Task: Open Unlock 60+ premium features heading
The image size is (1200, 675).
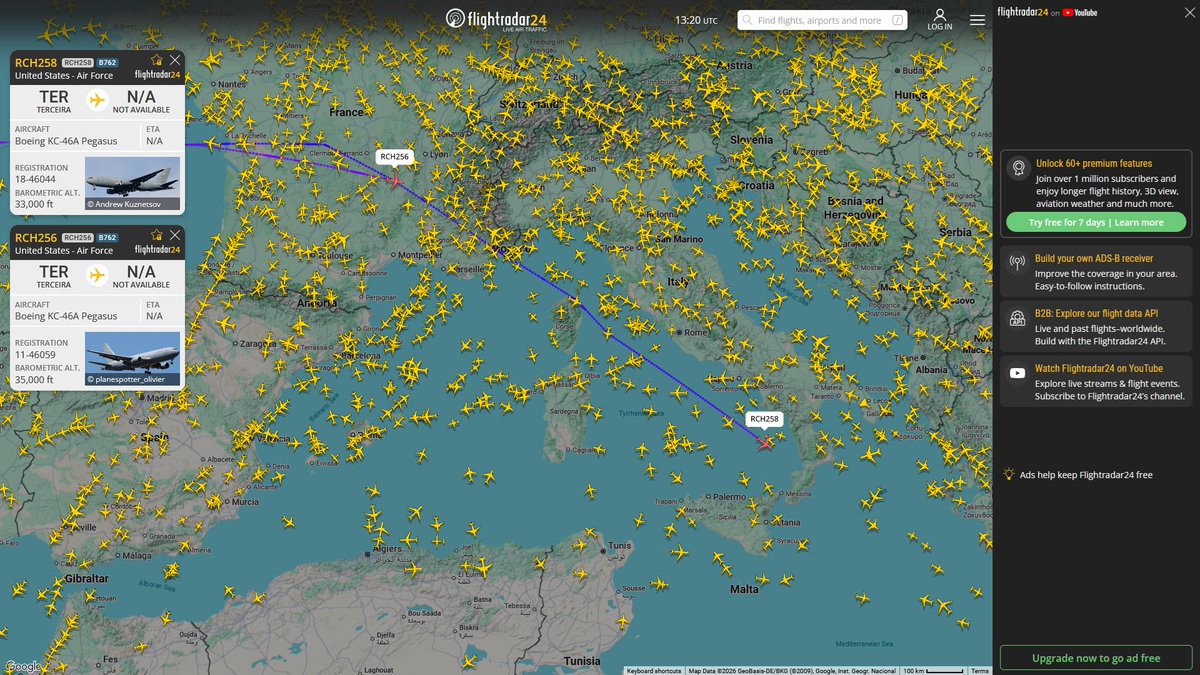Action: (x=1094, y=163)
